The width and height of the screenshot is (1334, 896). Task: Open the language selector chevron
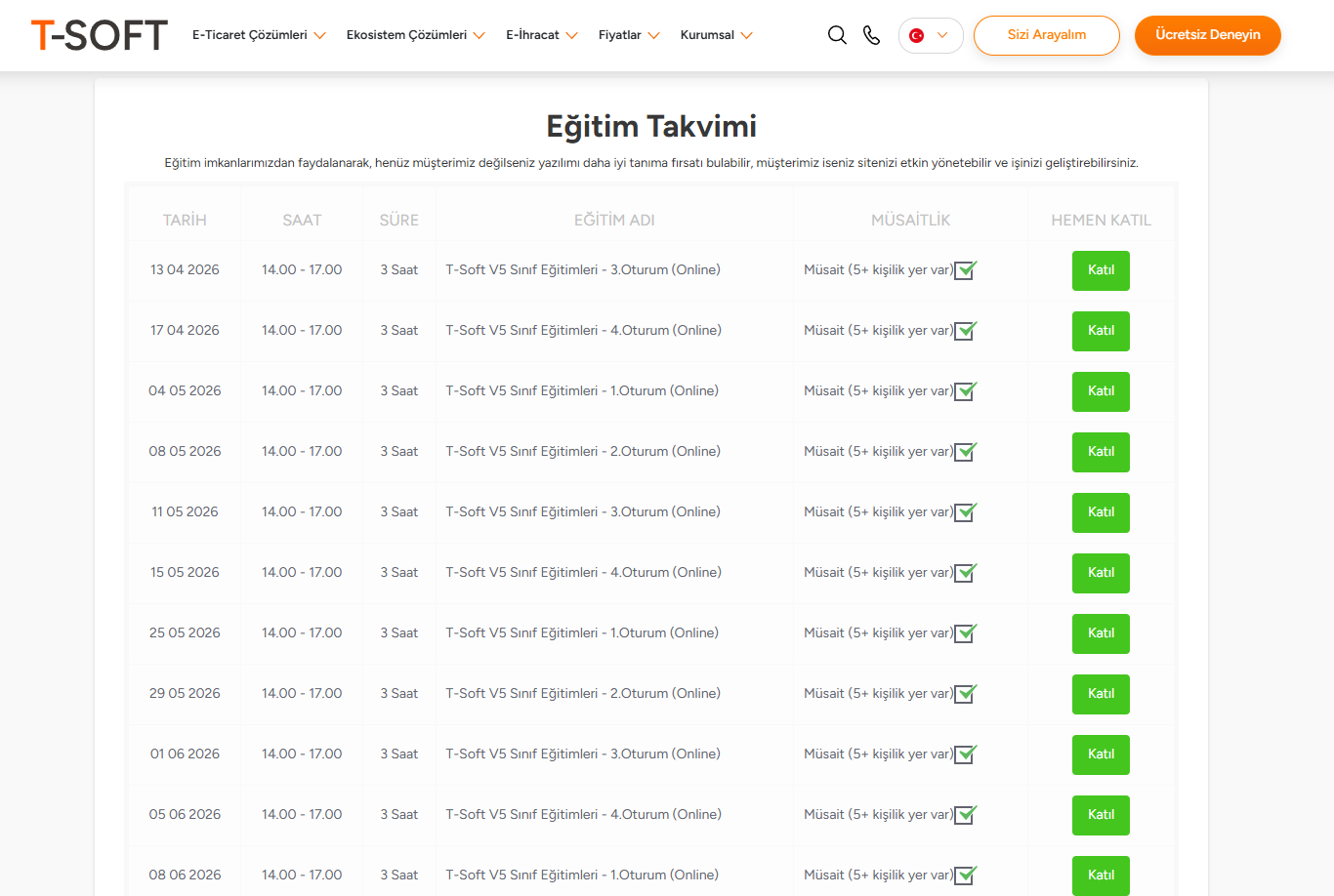pos(942,35)
